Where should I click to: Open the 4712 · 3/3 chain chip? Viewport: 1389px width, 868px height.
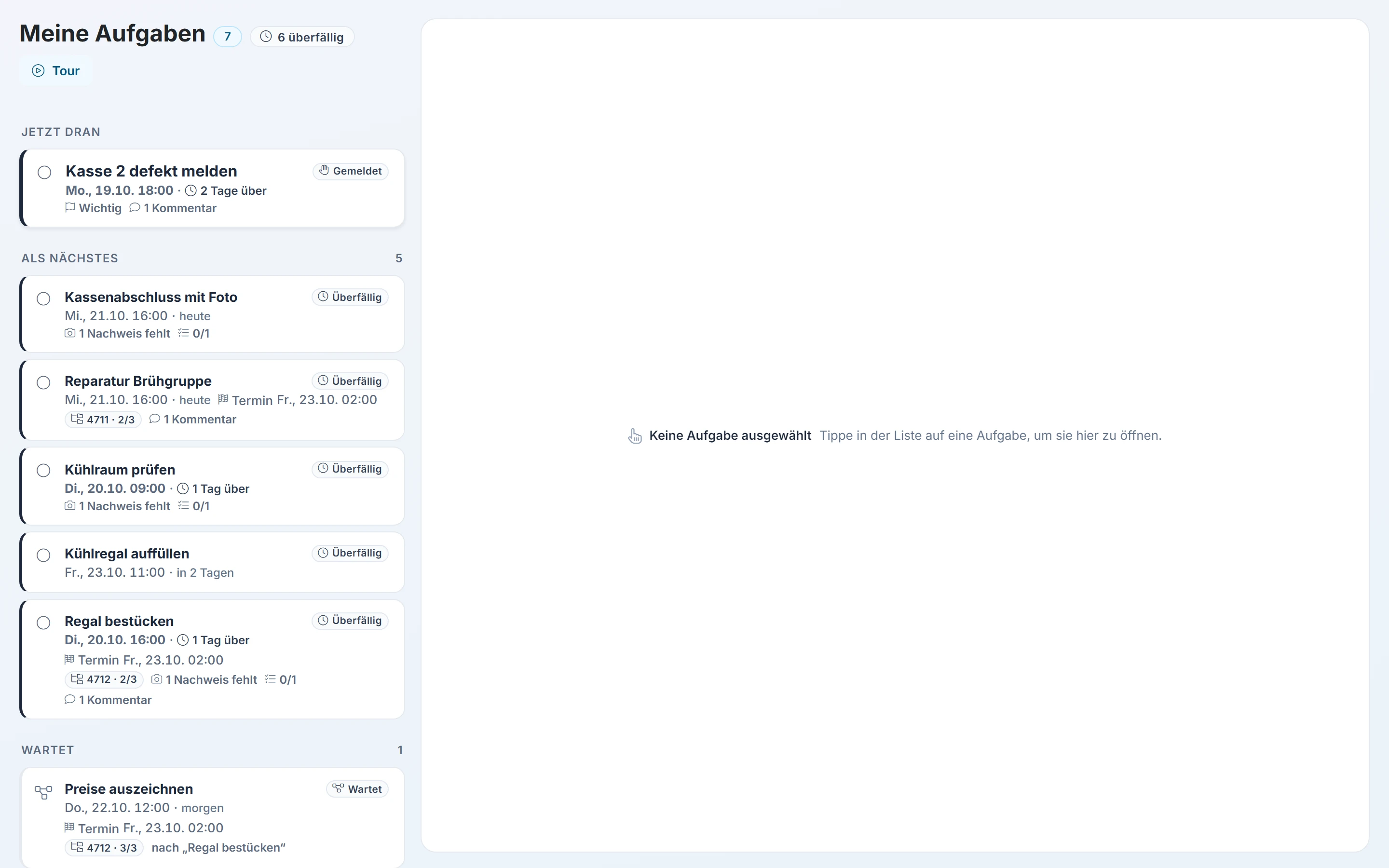[x=104, y=848]
